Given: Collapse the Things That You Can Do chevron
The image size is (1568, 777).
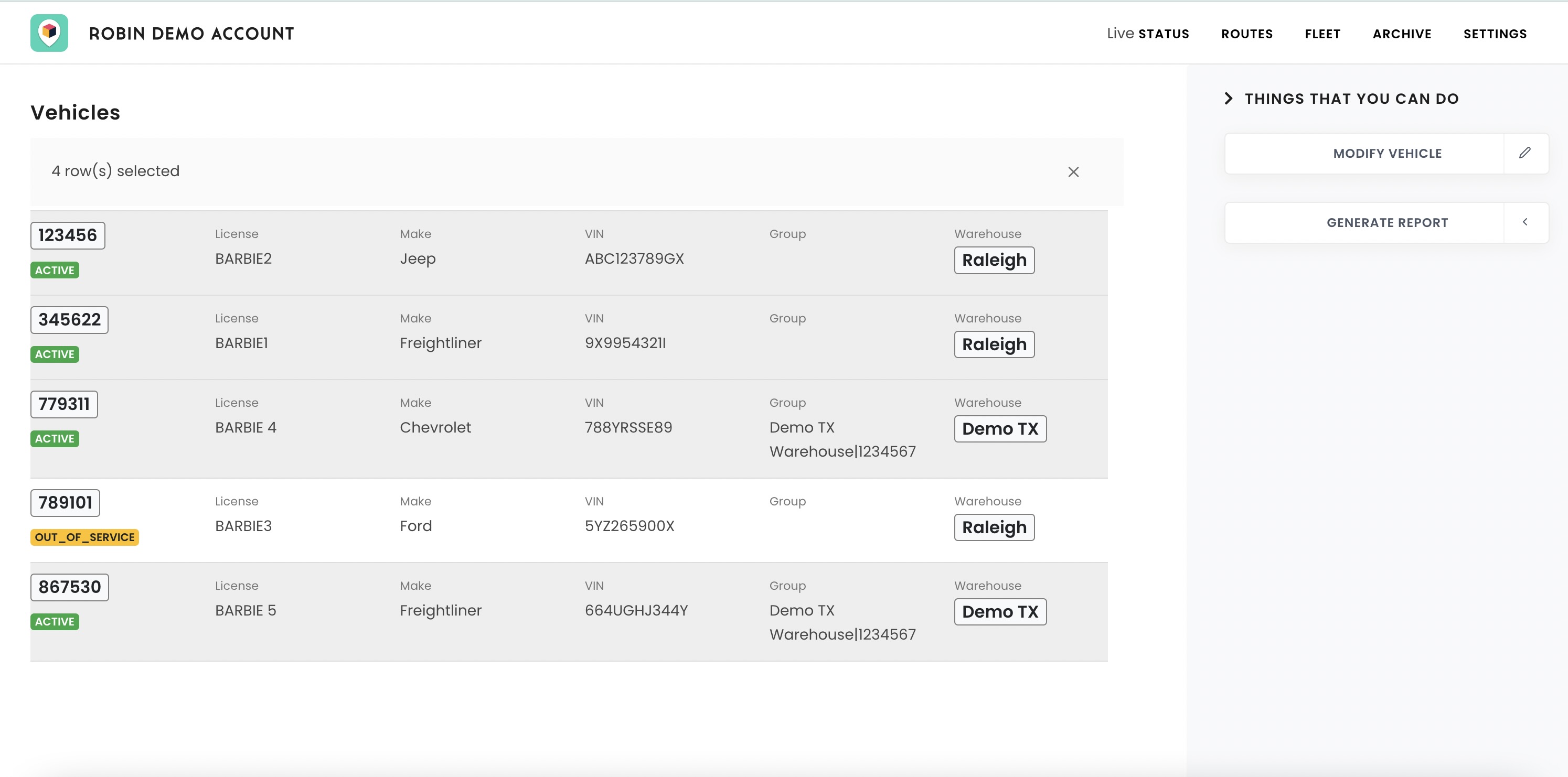Looking at the screenshot, I should coord(1229,99).
